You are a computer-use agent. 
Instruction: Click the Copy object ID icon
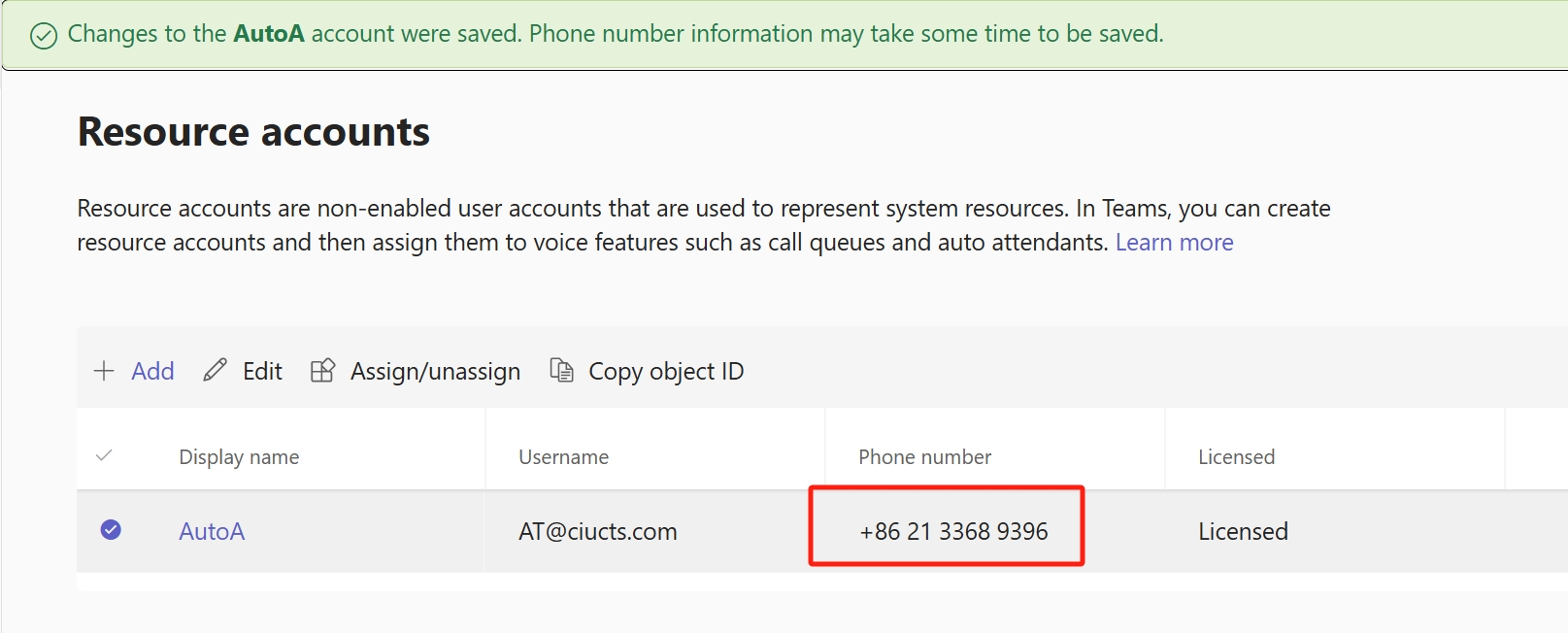[561, 370]
